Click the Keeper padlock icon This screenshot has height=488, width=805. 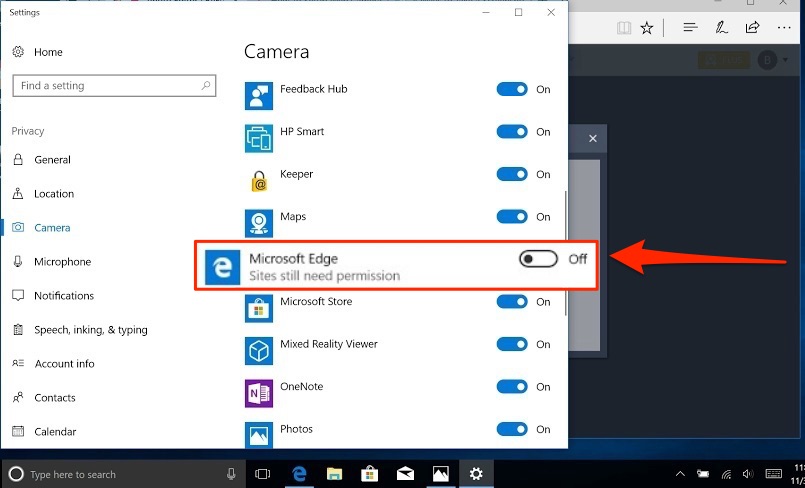click(259, 181)
